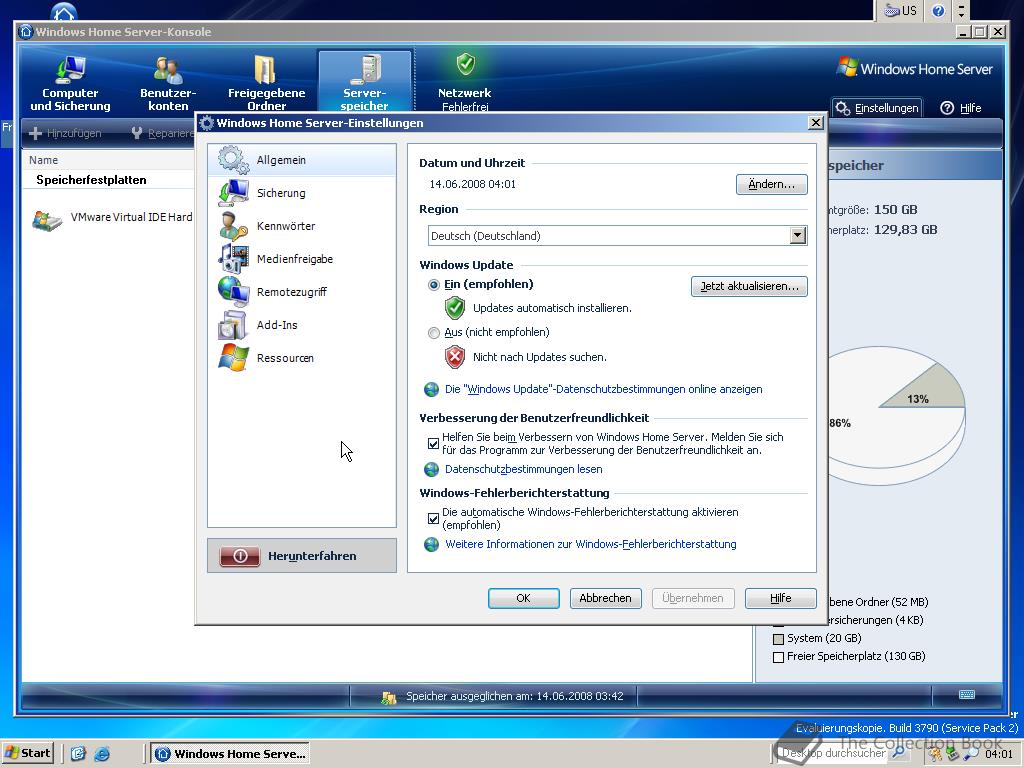Screen dimensions: 1024x768
Task: Open Datenschutzbestimmungen lesen link
Action: (523, 470)
